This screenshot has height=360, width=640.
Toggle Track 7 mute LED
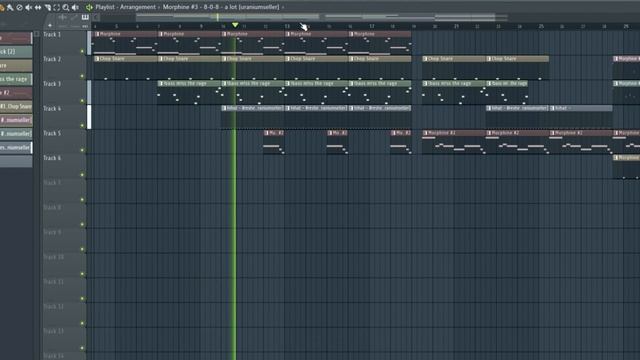pyautogui.click(x=82, y=200)
